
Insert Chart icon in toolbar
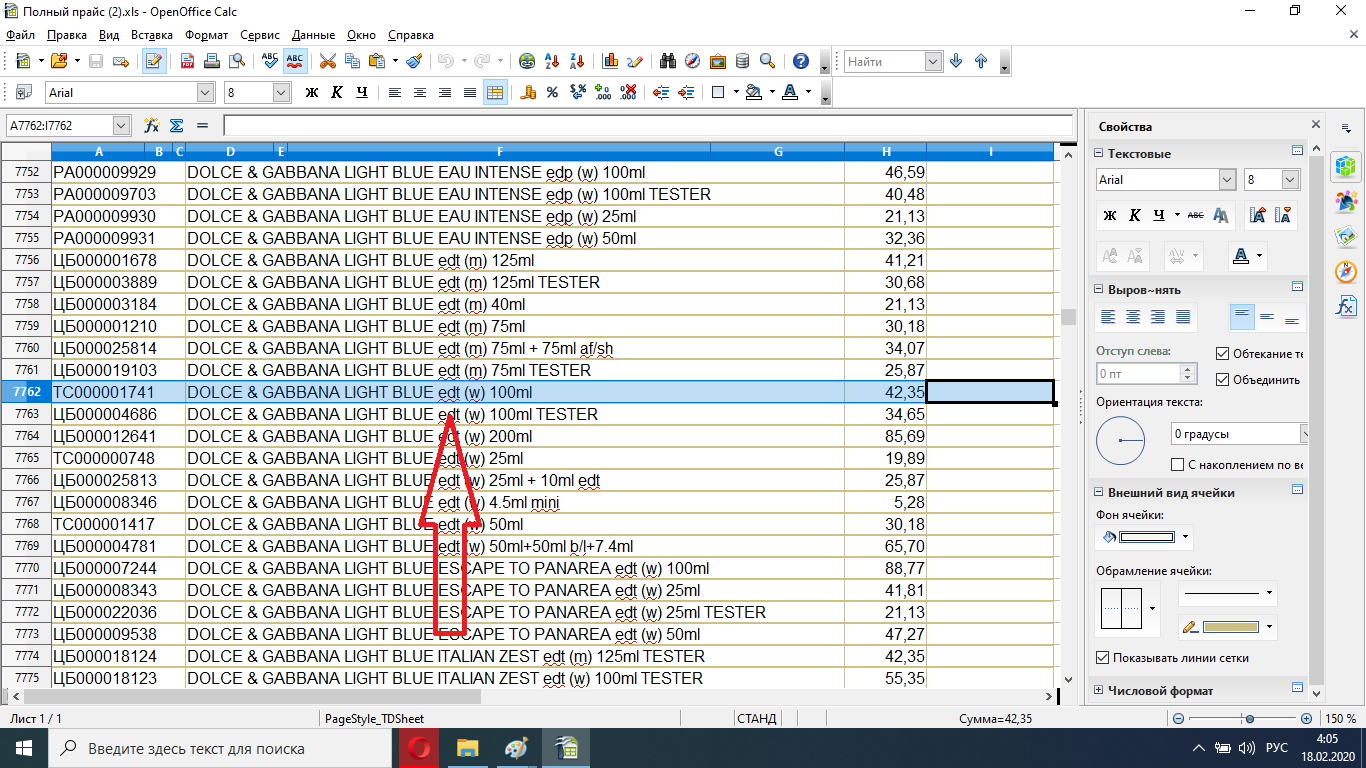click(610, 61)
